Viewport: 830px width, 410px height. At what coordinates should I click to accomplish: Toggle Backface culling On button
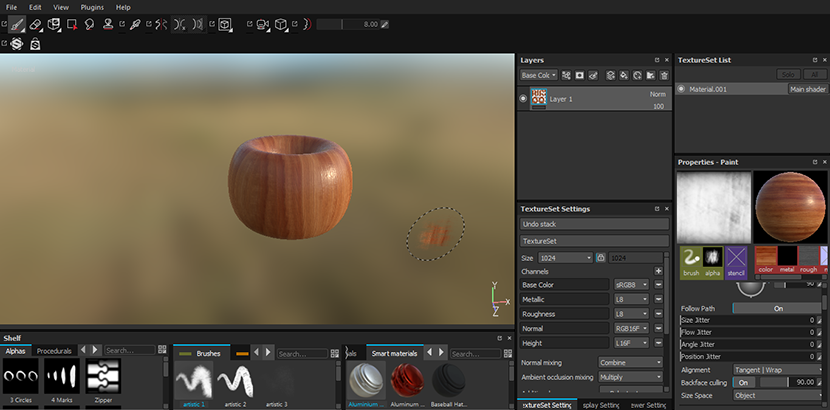click(744, 382)
